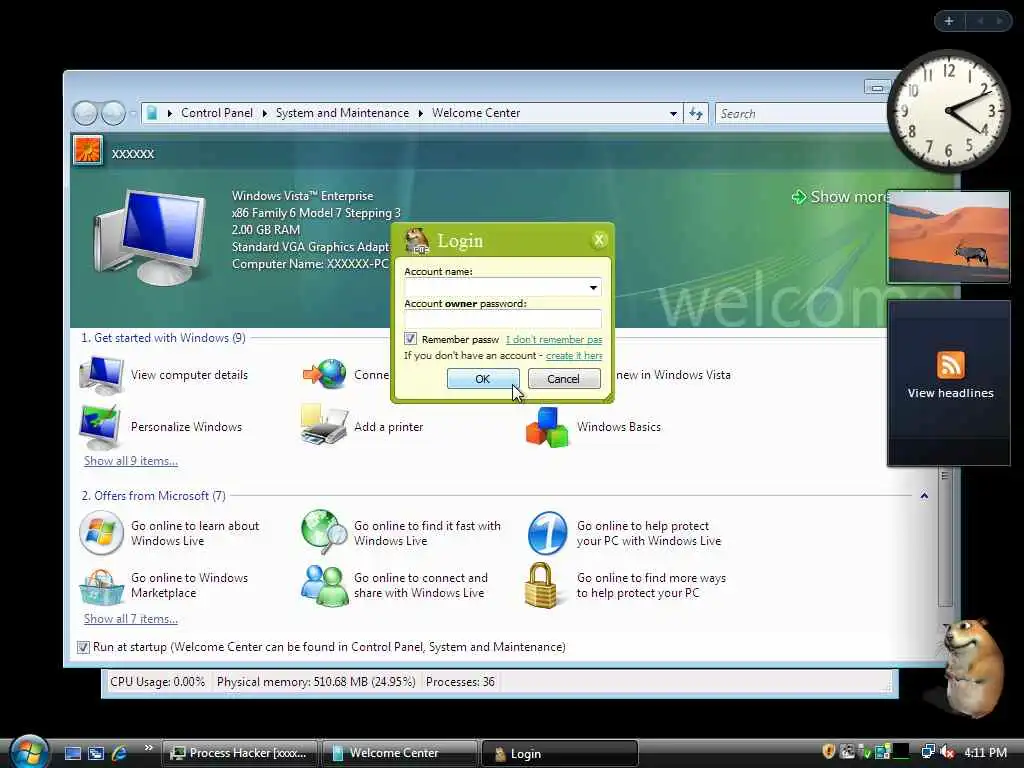Select System and Maintenance breadcrumb
This screenshot has height=768, width=1024.
(x=342, y=113)
